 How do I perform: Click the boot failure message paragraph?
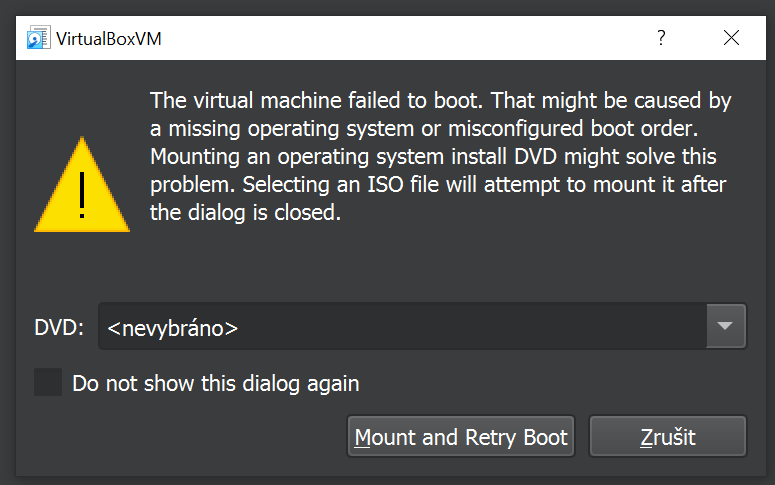[440, 156]
